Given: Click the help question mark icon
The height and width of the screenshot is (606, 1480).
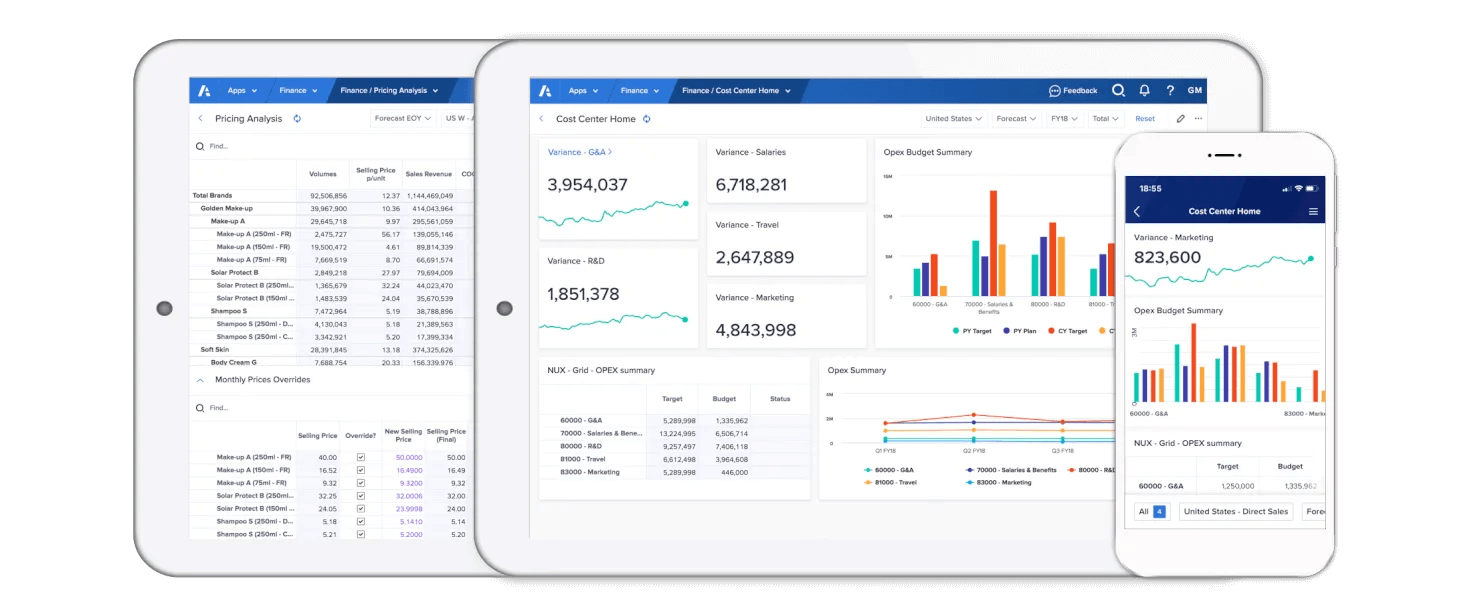Looking at the screenshot, I should click(1170, 90).
